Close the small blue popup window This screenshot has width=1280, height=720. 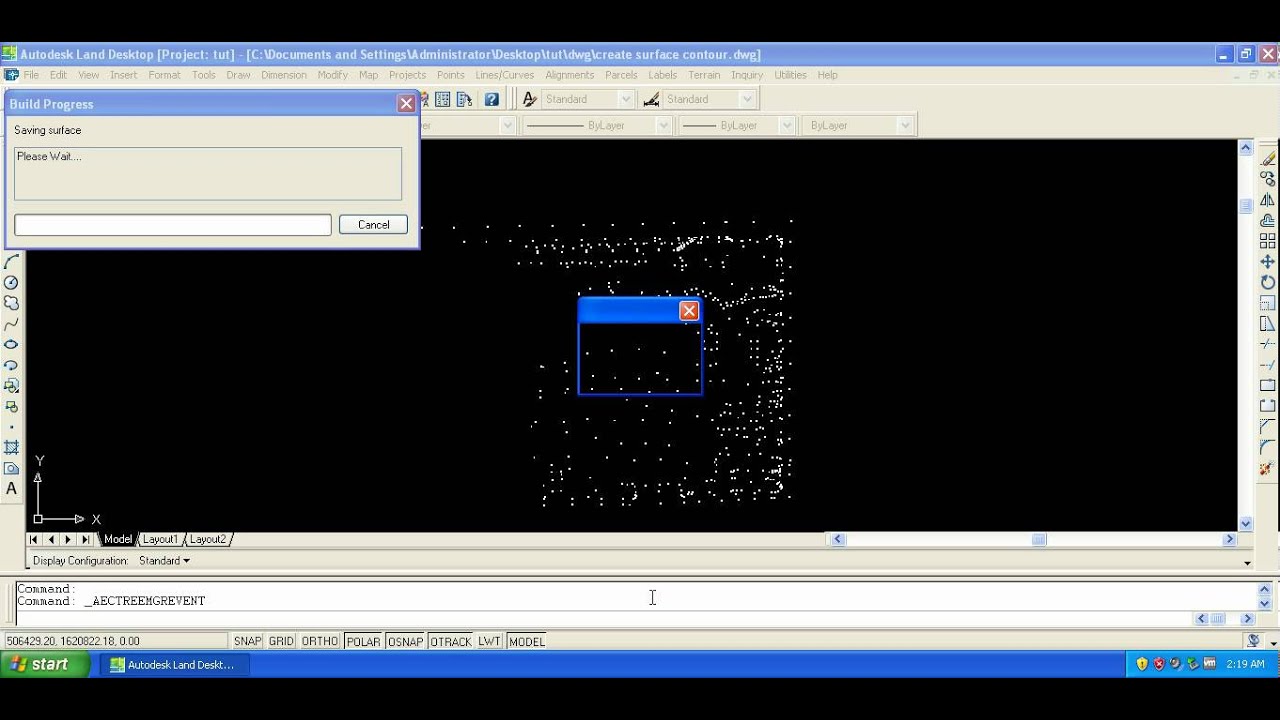click(689, 311)
